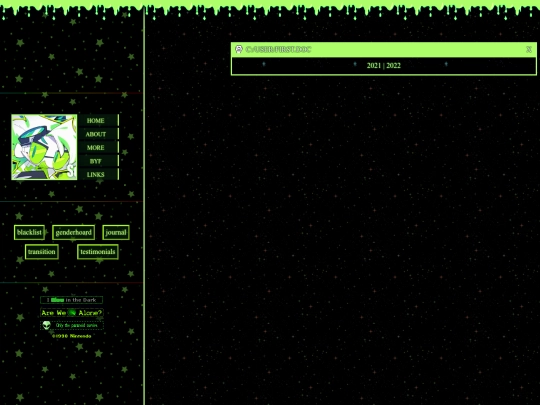Image resolution: width=540 pixels, height=405 pixels.
Task: Click the C:/USER/FIRST.DOC window title text
Action: [278, 50]
